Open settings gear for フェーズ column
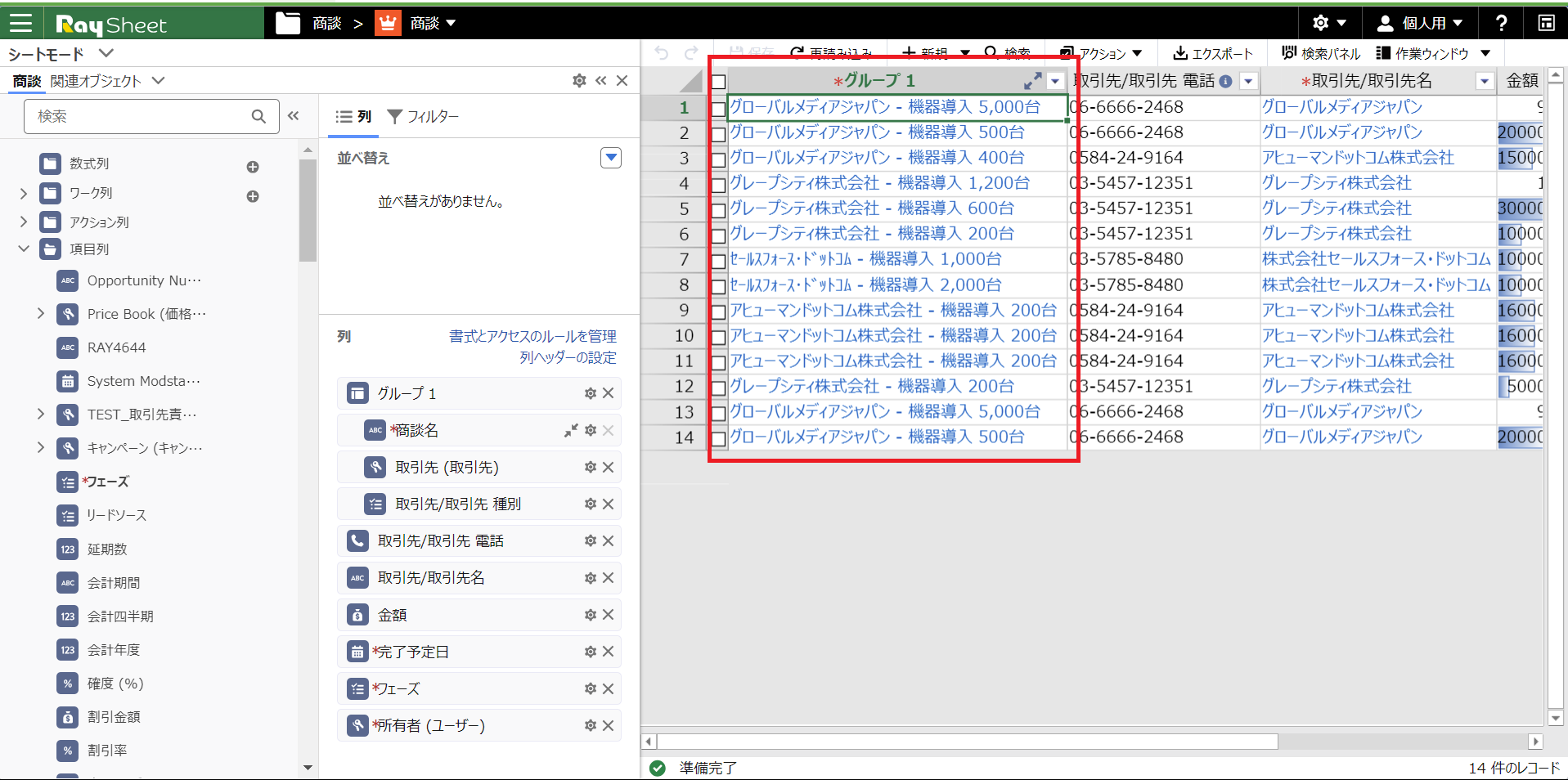The width and height of the screenshot is (1568, 780). [x=591, y=688]
